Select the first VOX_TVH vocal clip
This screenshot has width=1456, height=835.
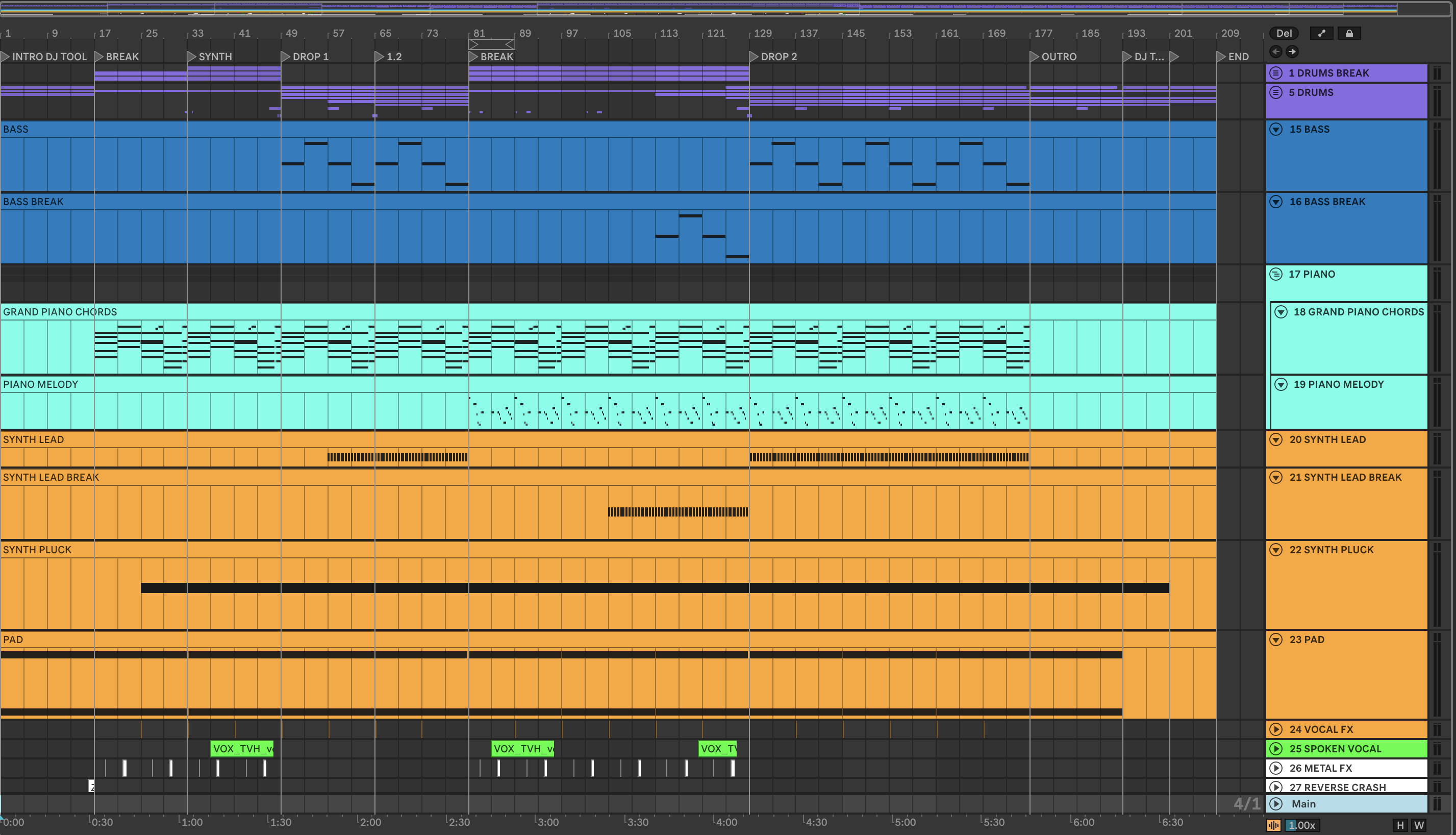tap(242, 748)
